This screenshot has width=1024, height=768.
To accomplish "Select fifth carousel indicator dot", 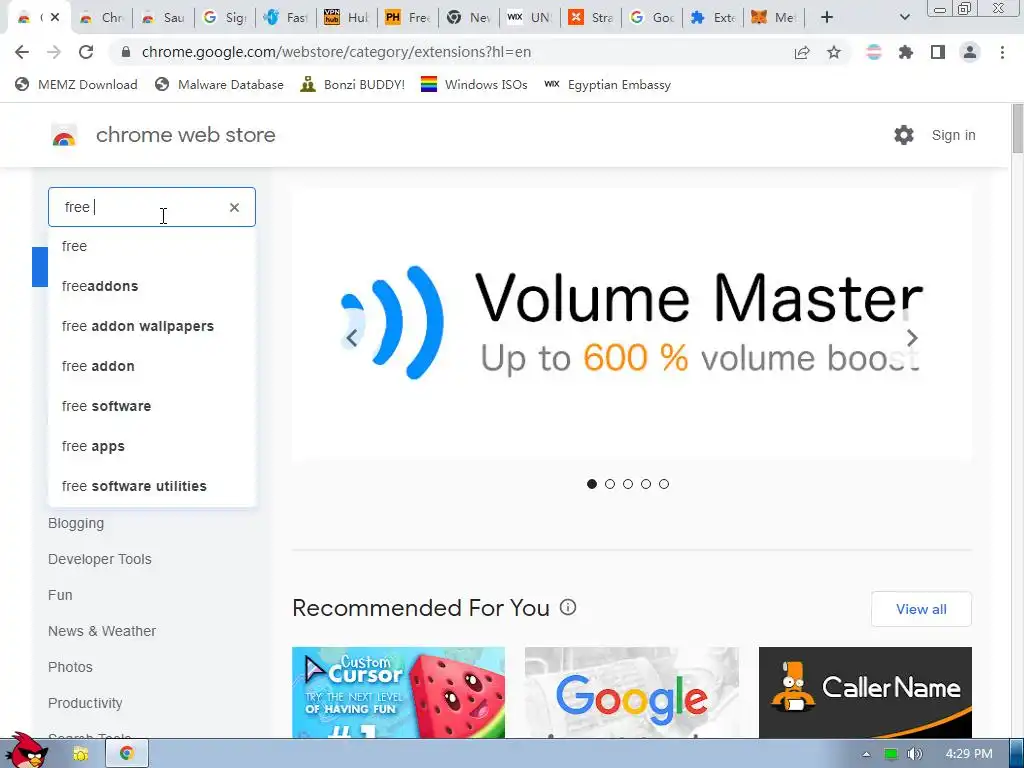I will [x=664, y=484].
